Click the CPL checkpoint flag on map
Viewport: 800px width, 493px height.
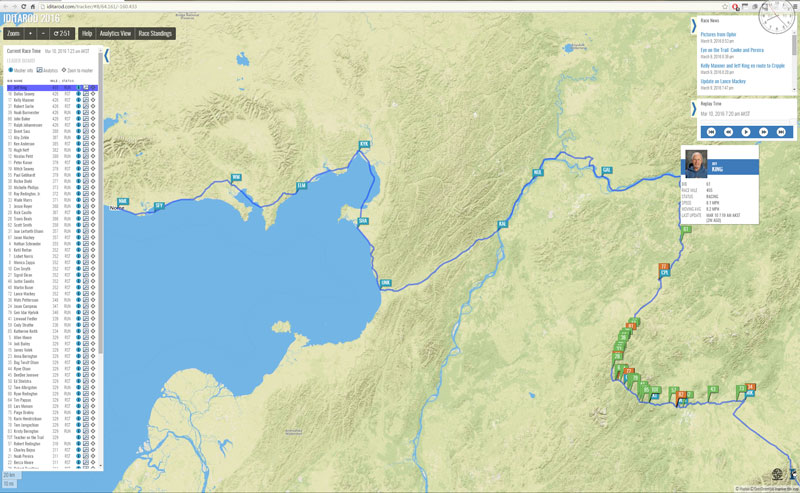coord(664,273)
